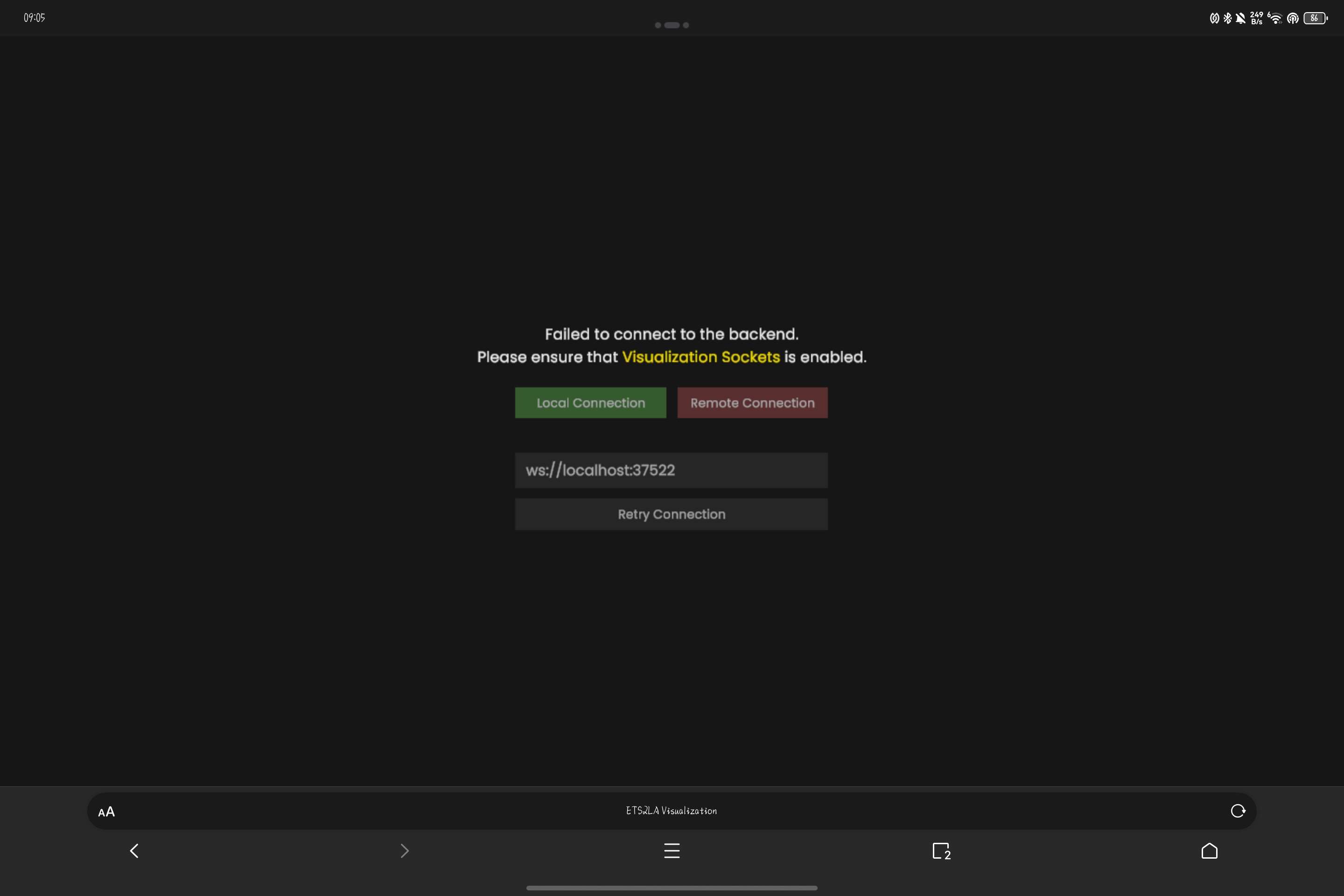1344x896 pixels.
Task: Tap the 09:05 clock in status bar
Action: (34, 18)
